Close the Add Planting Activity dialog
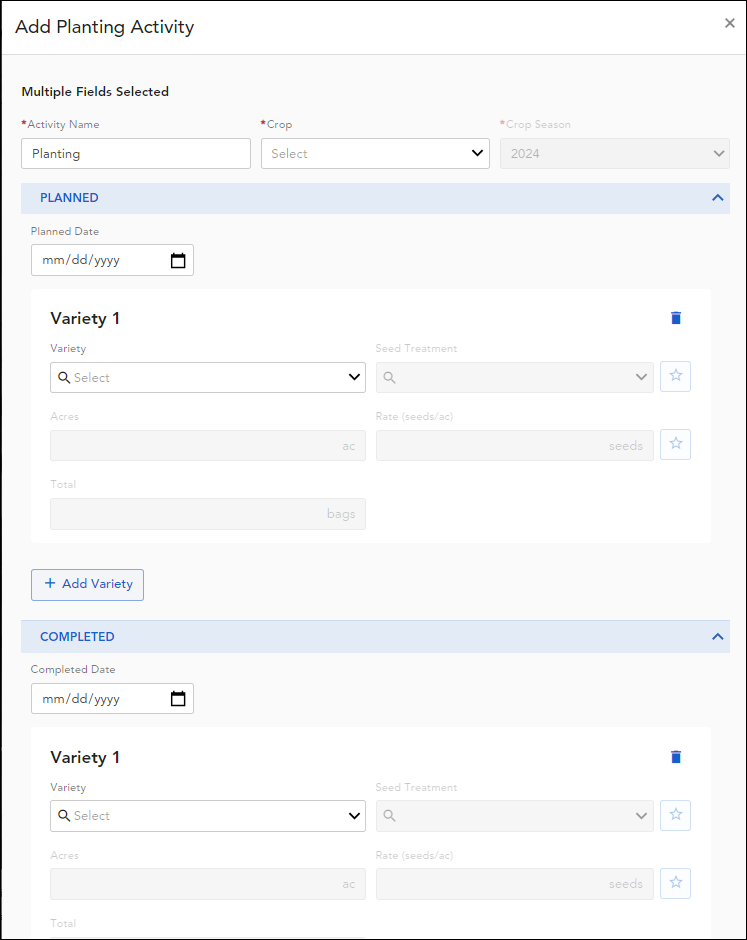 (729, 22)
